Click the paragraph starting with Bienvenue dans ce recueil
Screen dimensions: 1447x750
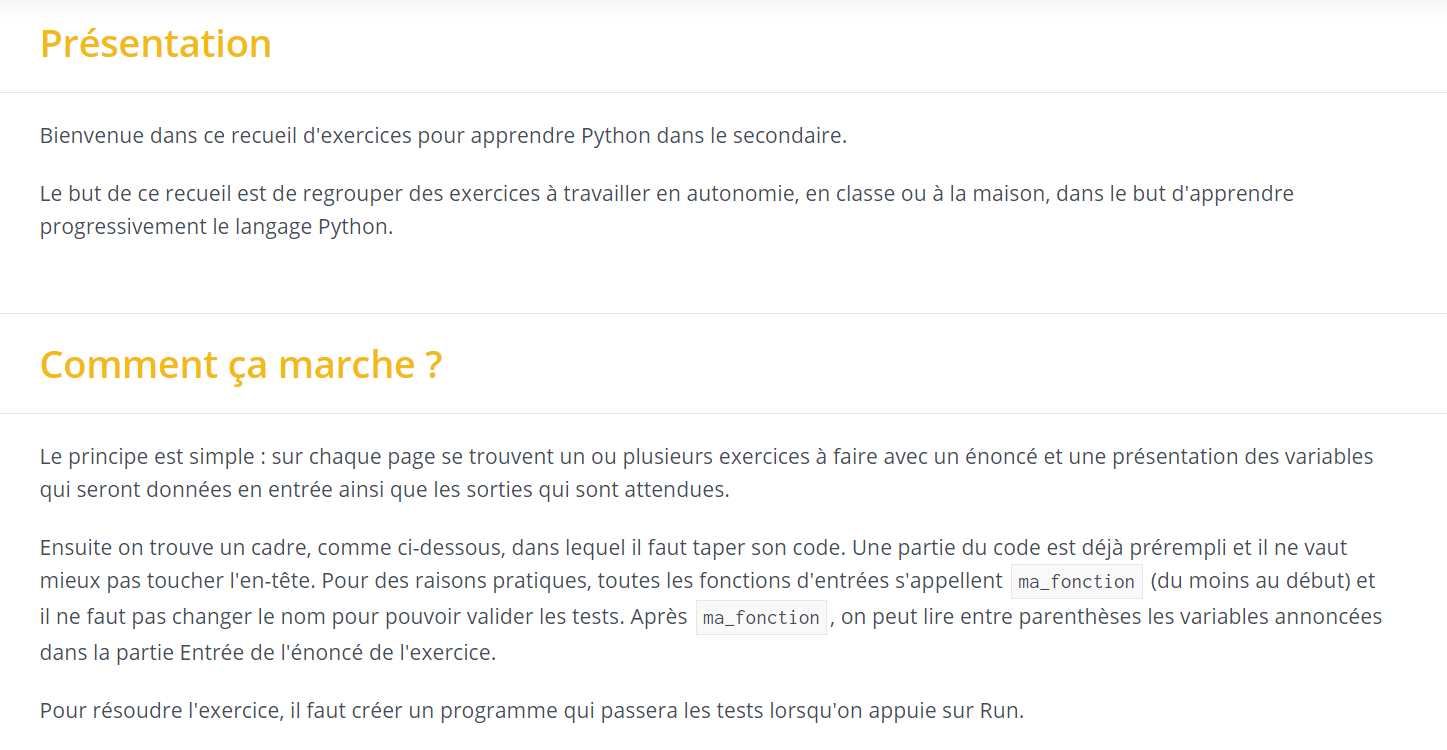click(443, 135)
